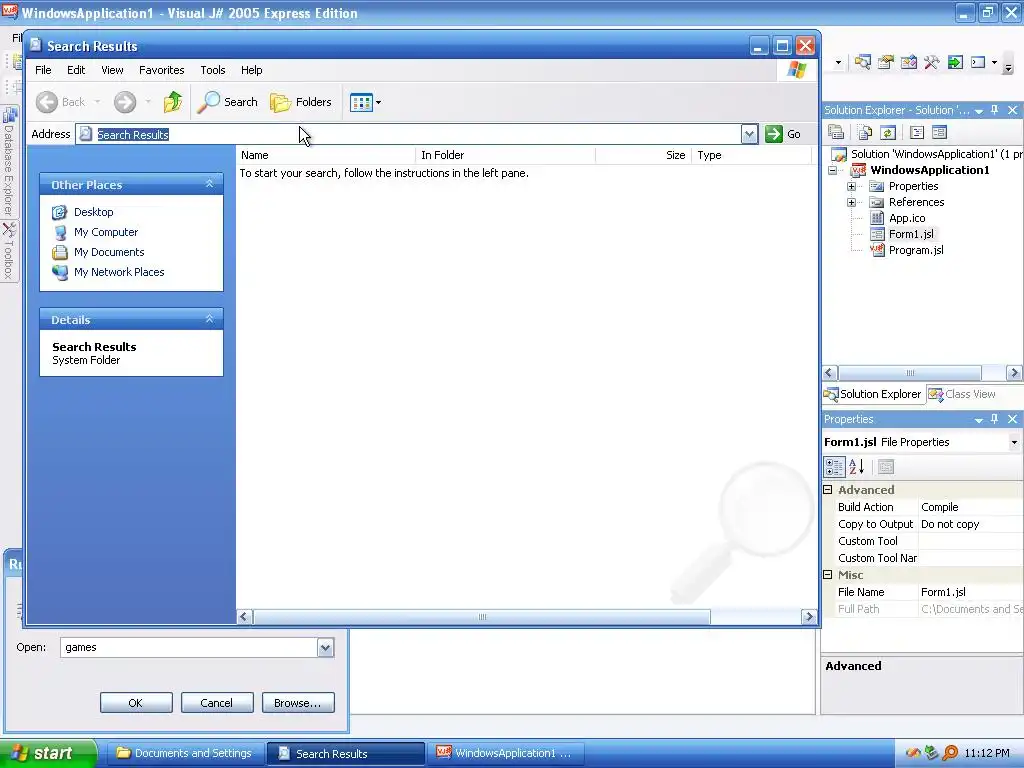Select Form1.jsl in Solution Explorer tree
1024x768 pixels.
pos(911,234)
